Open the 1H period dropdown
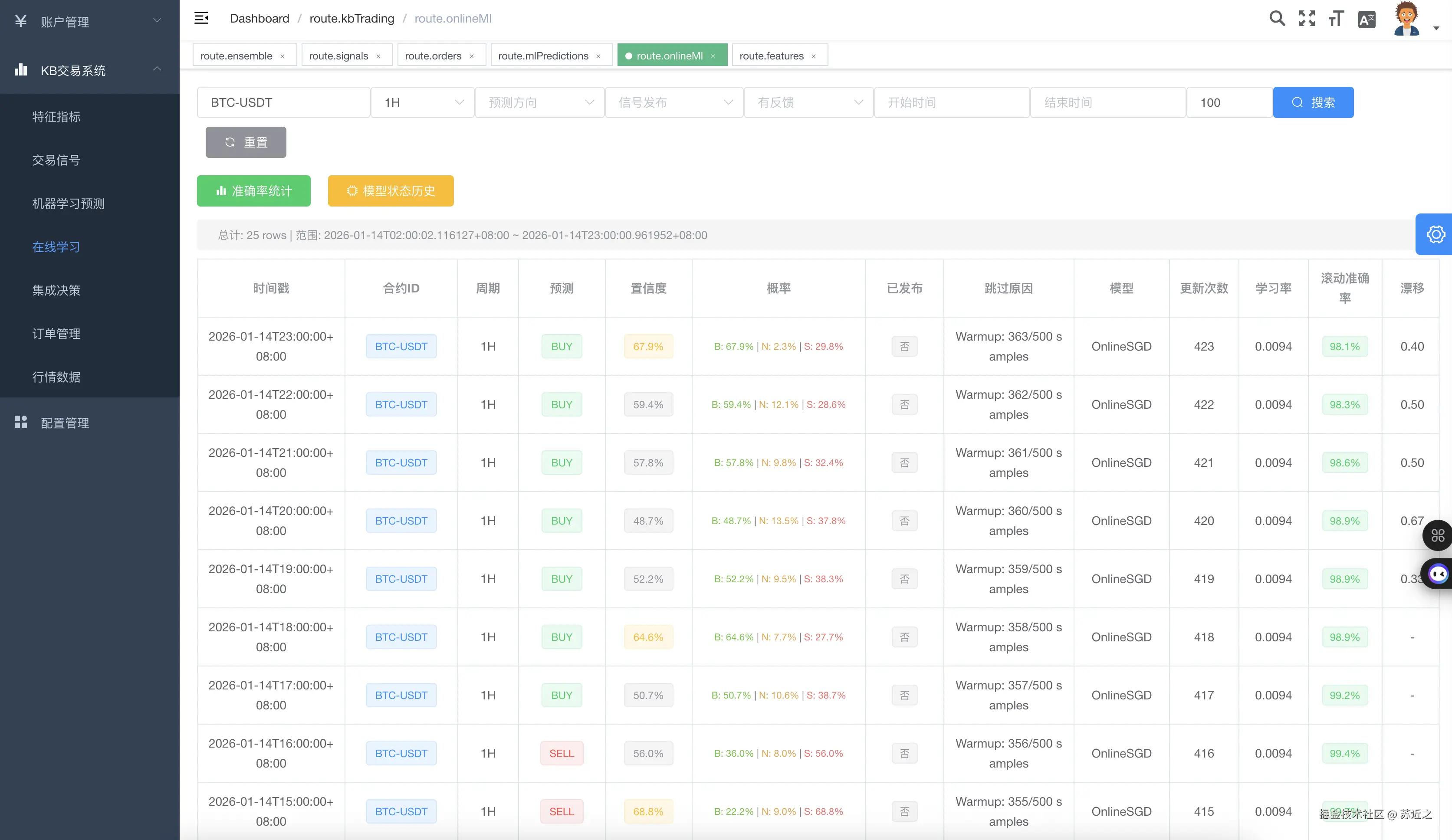The image size is (1452, 840). click(x=422, y=102)
